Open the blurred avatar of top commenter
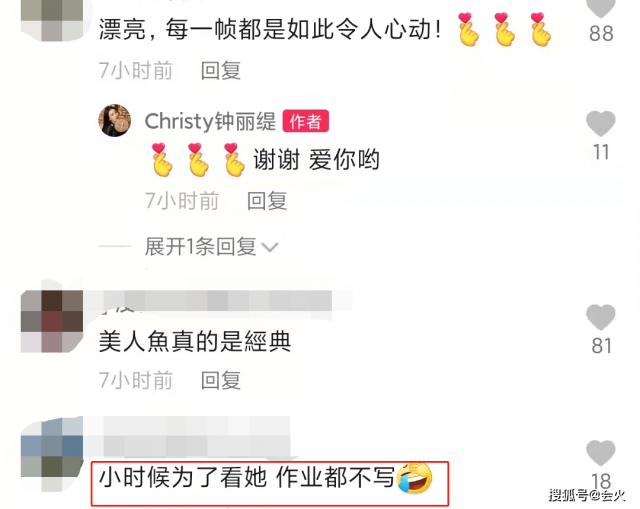640x509 pixels. 52,20
